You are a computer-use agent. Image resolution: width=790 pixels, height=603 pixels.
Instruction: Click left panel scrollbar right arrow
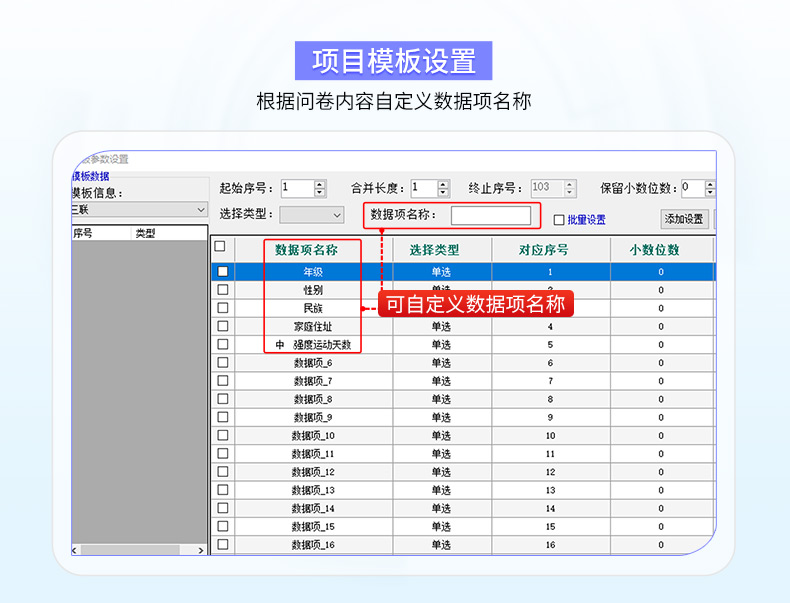coord(201,550)
